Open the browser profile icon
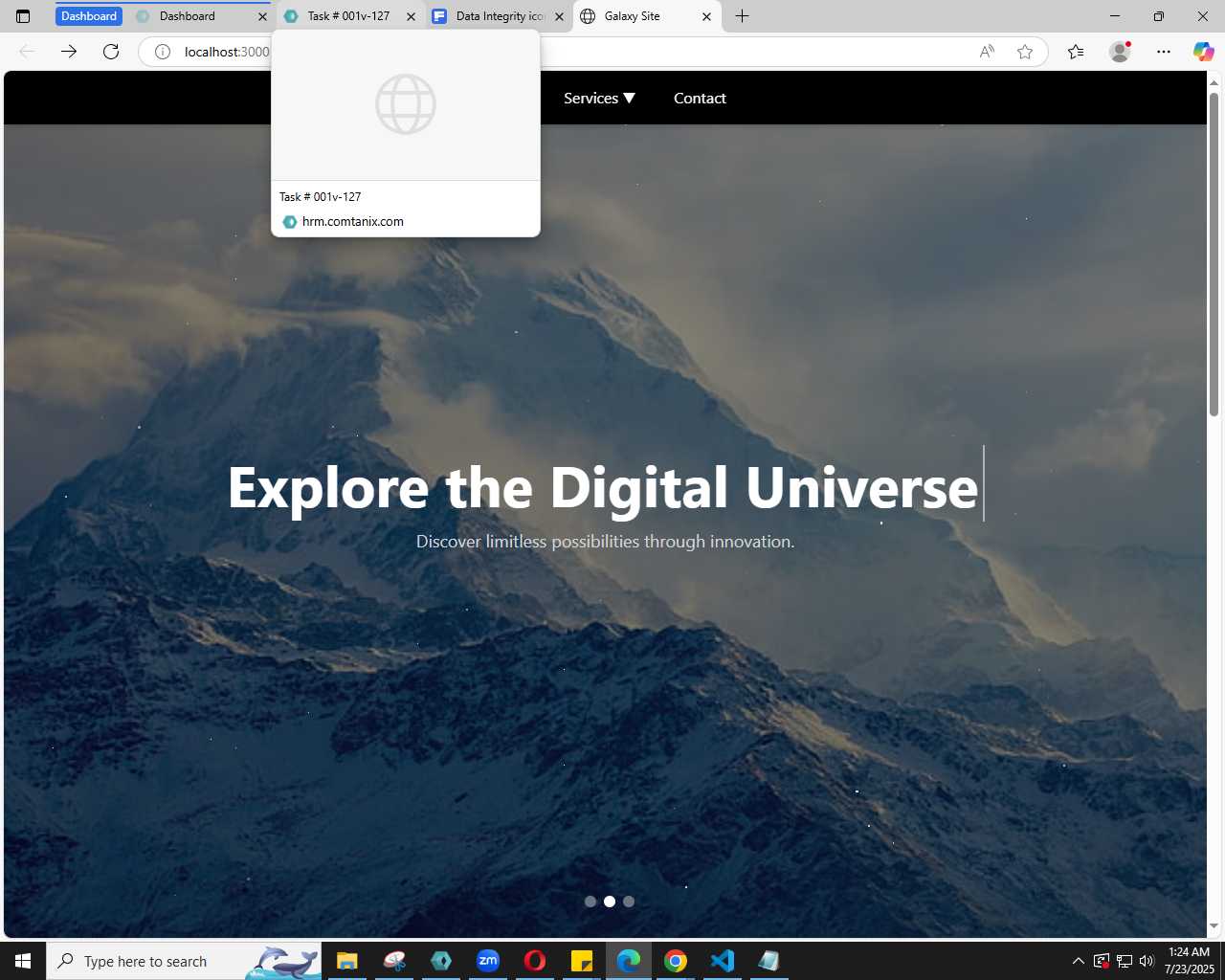 (x=1120, y=52)
